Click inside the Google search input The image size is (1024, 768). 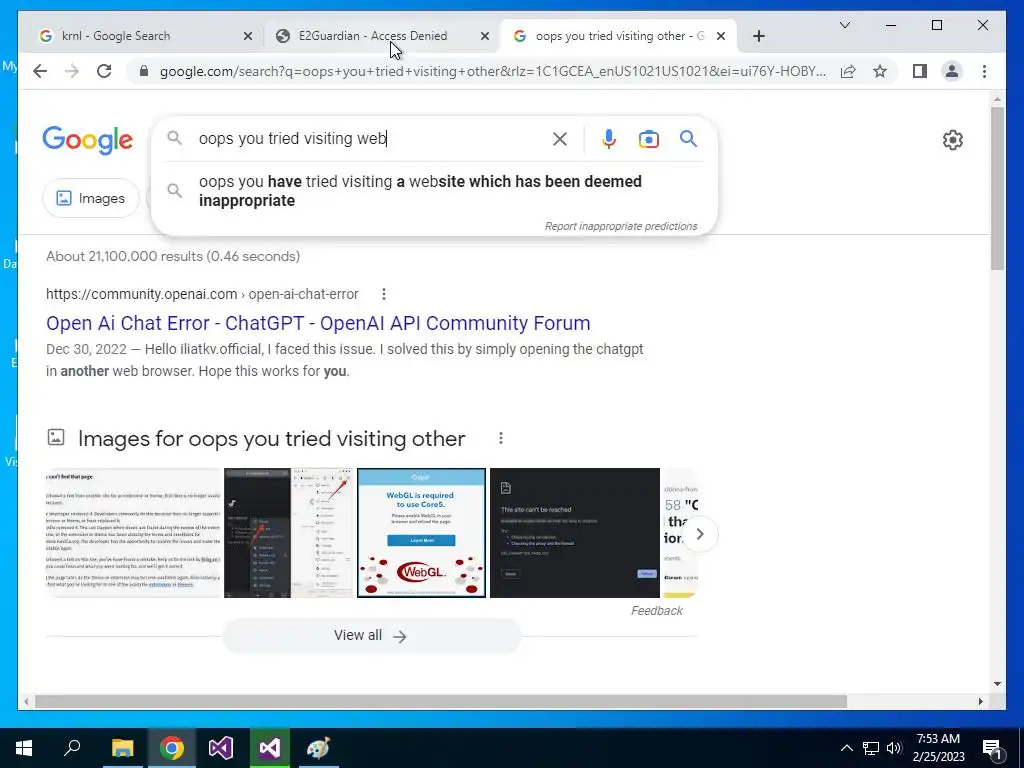pyautogui.click(x=369, y=138)
